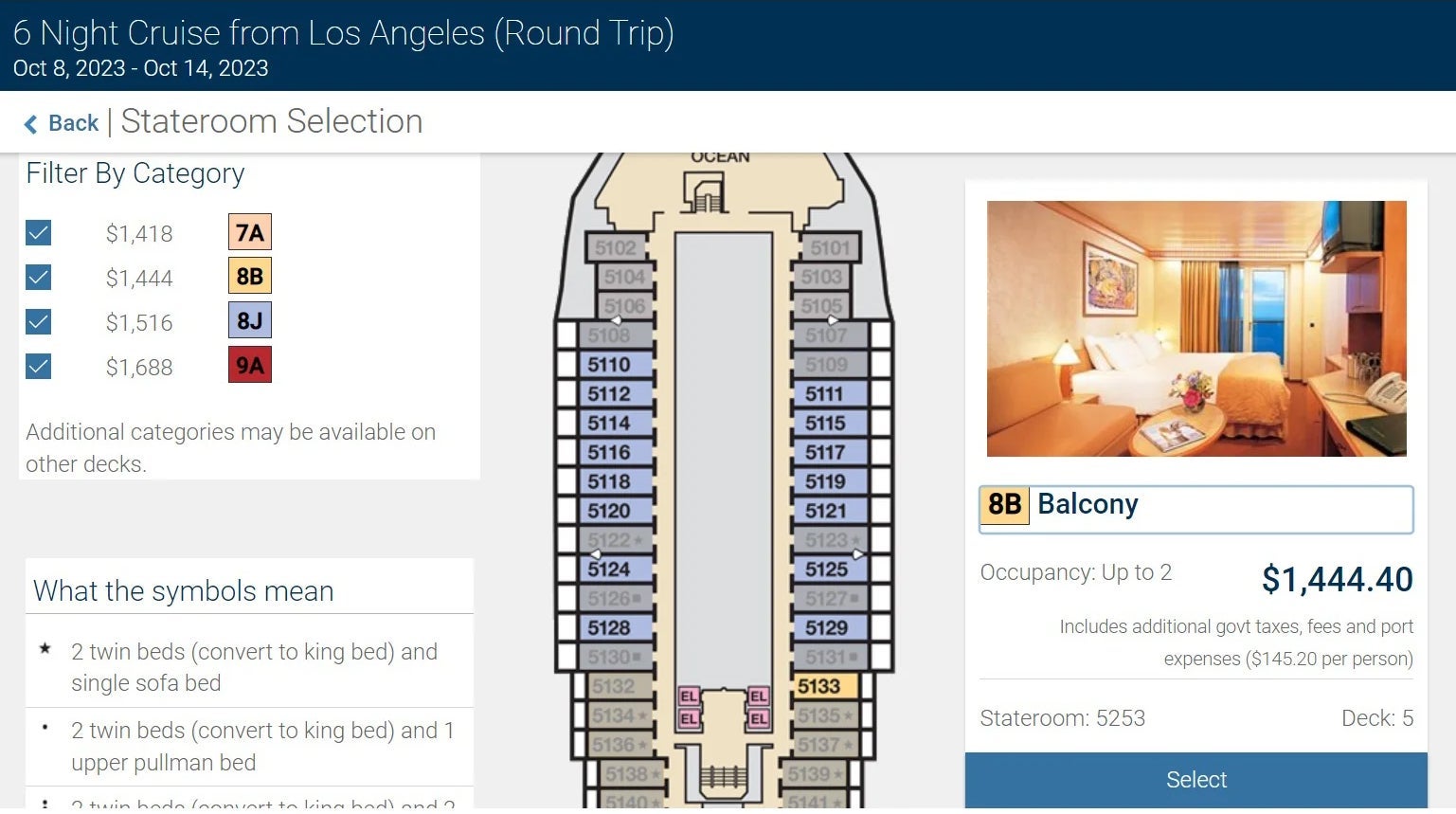Click the stairway icon near the Ocean label
The width and height of the screenshot is (1456, 814).
tap(706, 194)
